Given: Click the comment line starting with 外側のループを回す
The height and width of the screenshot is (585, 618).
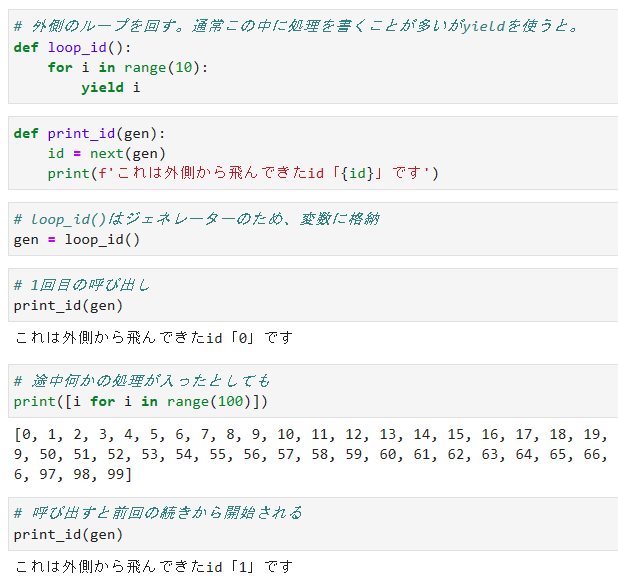Looking at the screenshot, I should [297, 26].
